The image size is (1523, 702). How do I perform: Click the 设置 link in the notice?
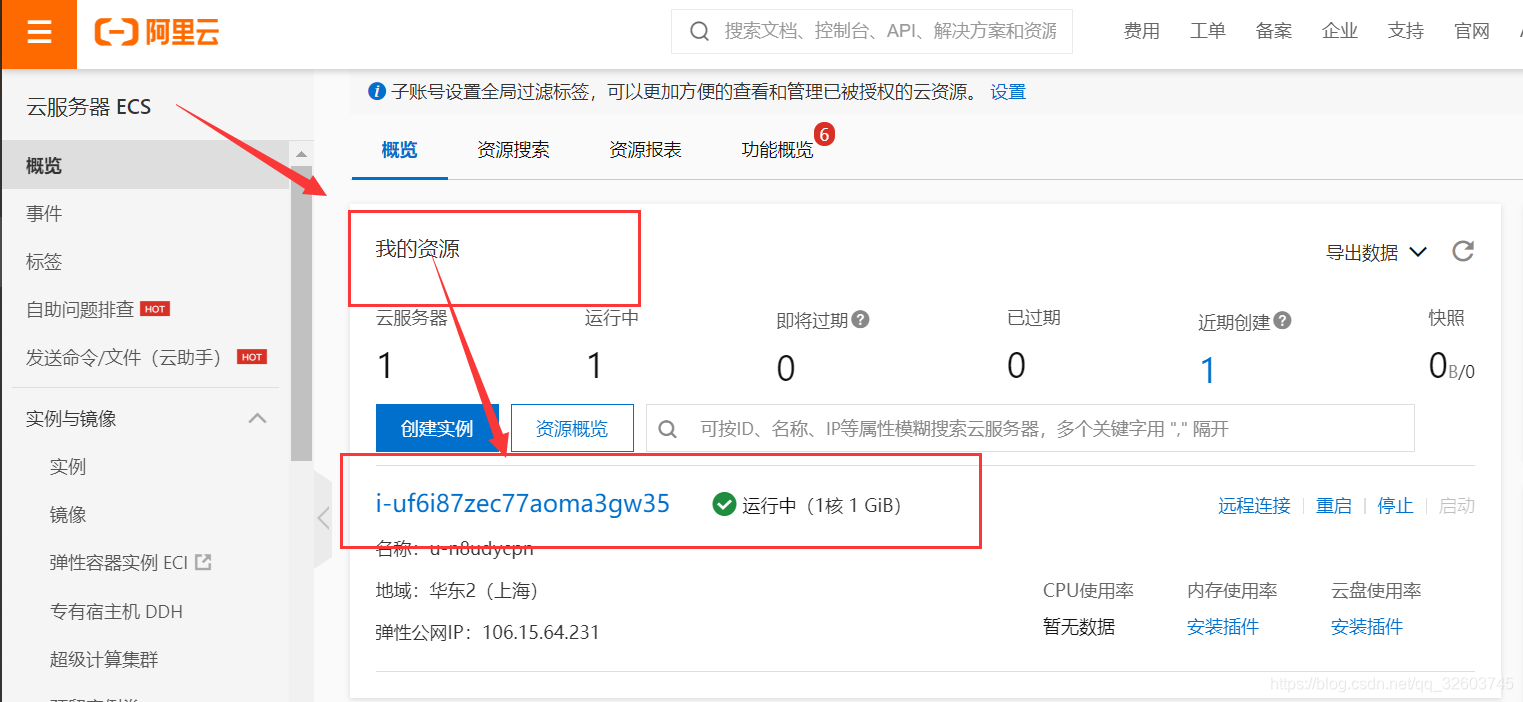pos(1008,92)
